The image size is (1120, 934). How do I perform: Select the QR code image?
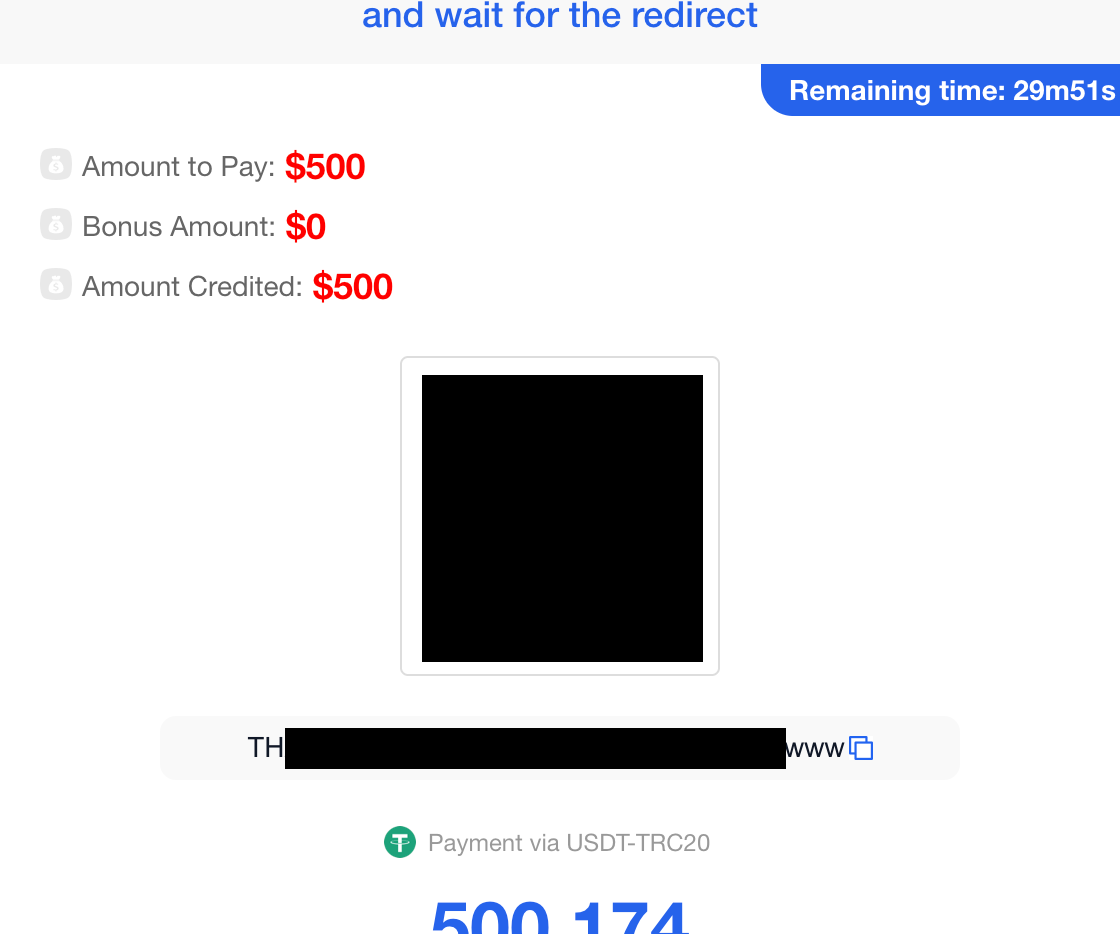point(560,518)
